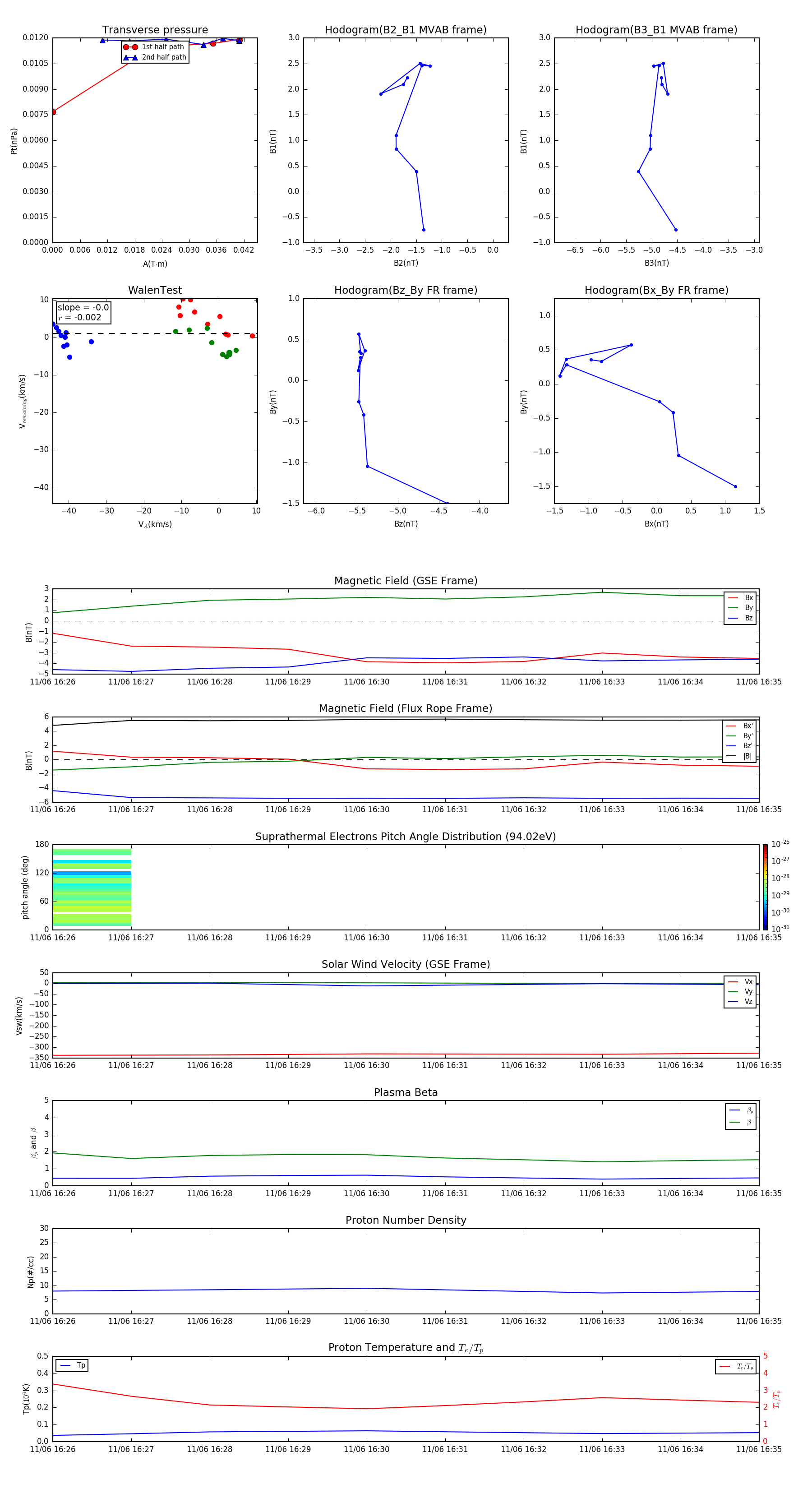The height and width of the screenshot is (1489, 812).
Task: Click the 'V_A(km/s)' x-axis label
Action: 155,524
